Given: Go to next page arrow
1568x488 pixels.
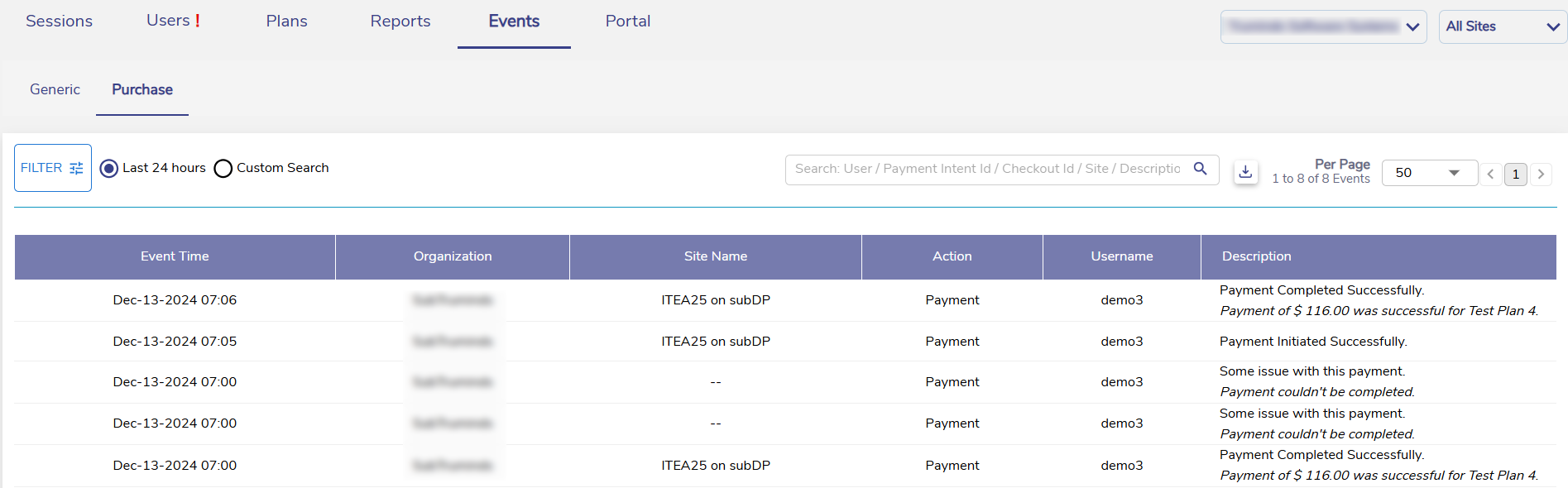Looking at the screenshot, I should [x=1541, y=174].
